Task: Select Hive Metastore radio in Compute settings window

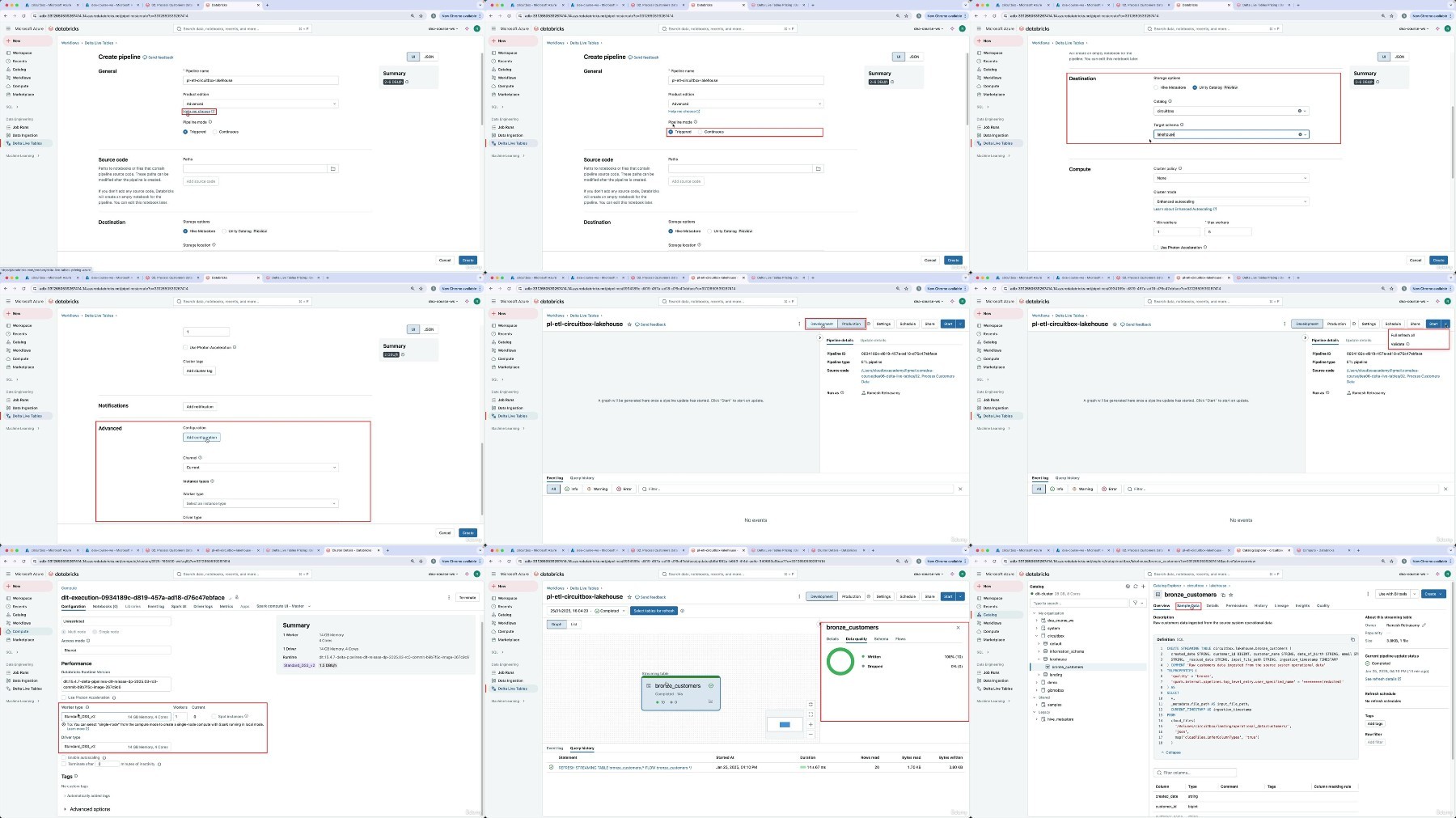Action: click(1156, 87)
